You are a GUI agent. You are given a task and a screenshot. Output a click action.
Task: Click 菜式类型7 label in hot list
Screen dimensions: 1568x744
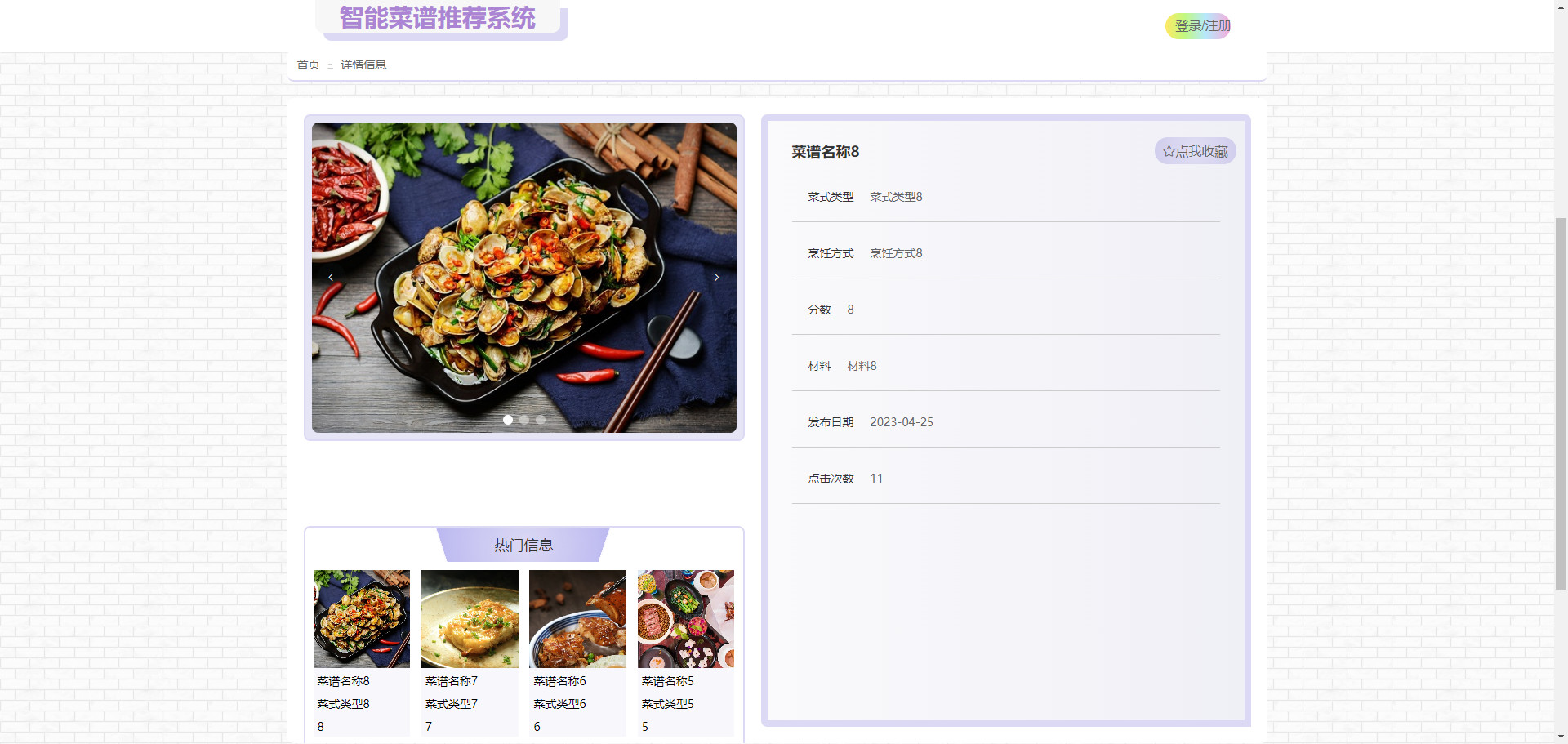[x=452, y=704]
